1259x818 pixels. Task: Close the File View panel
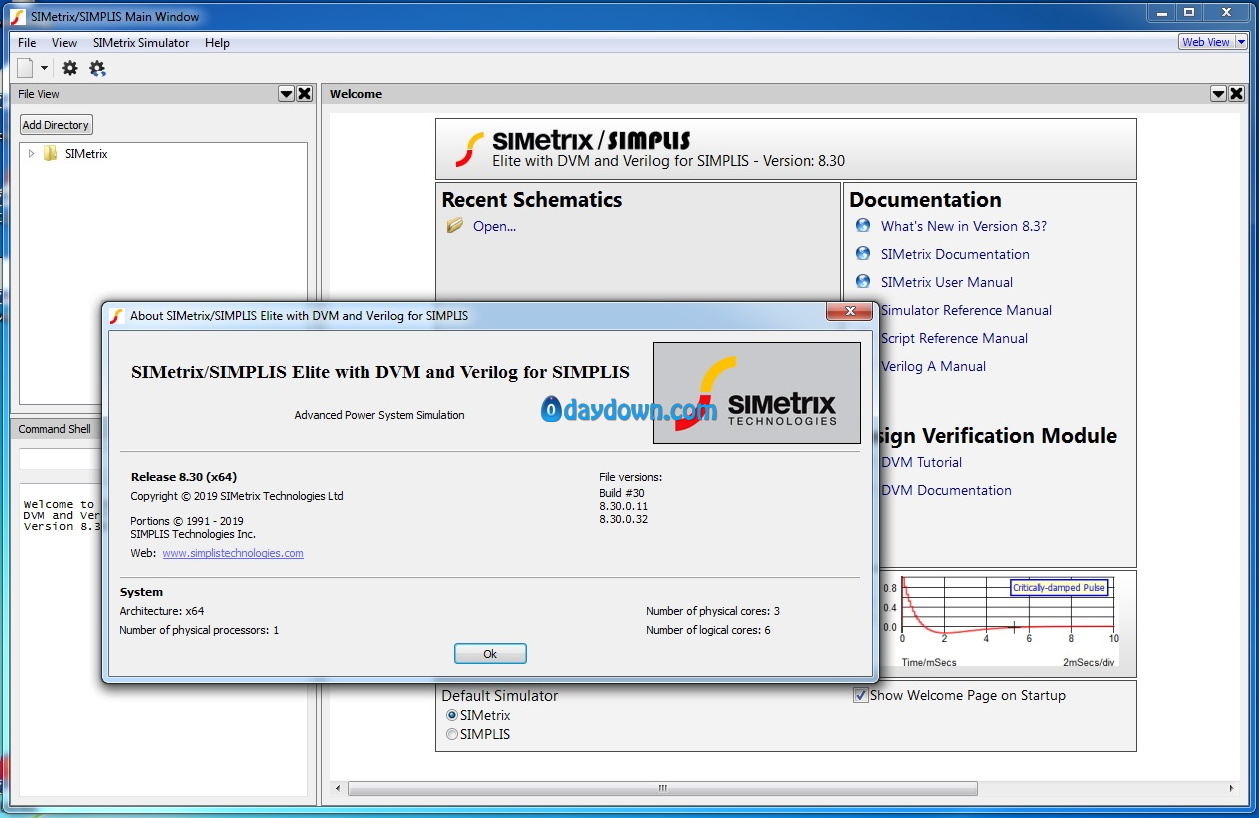305,94
